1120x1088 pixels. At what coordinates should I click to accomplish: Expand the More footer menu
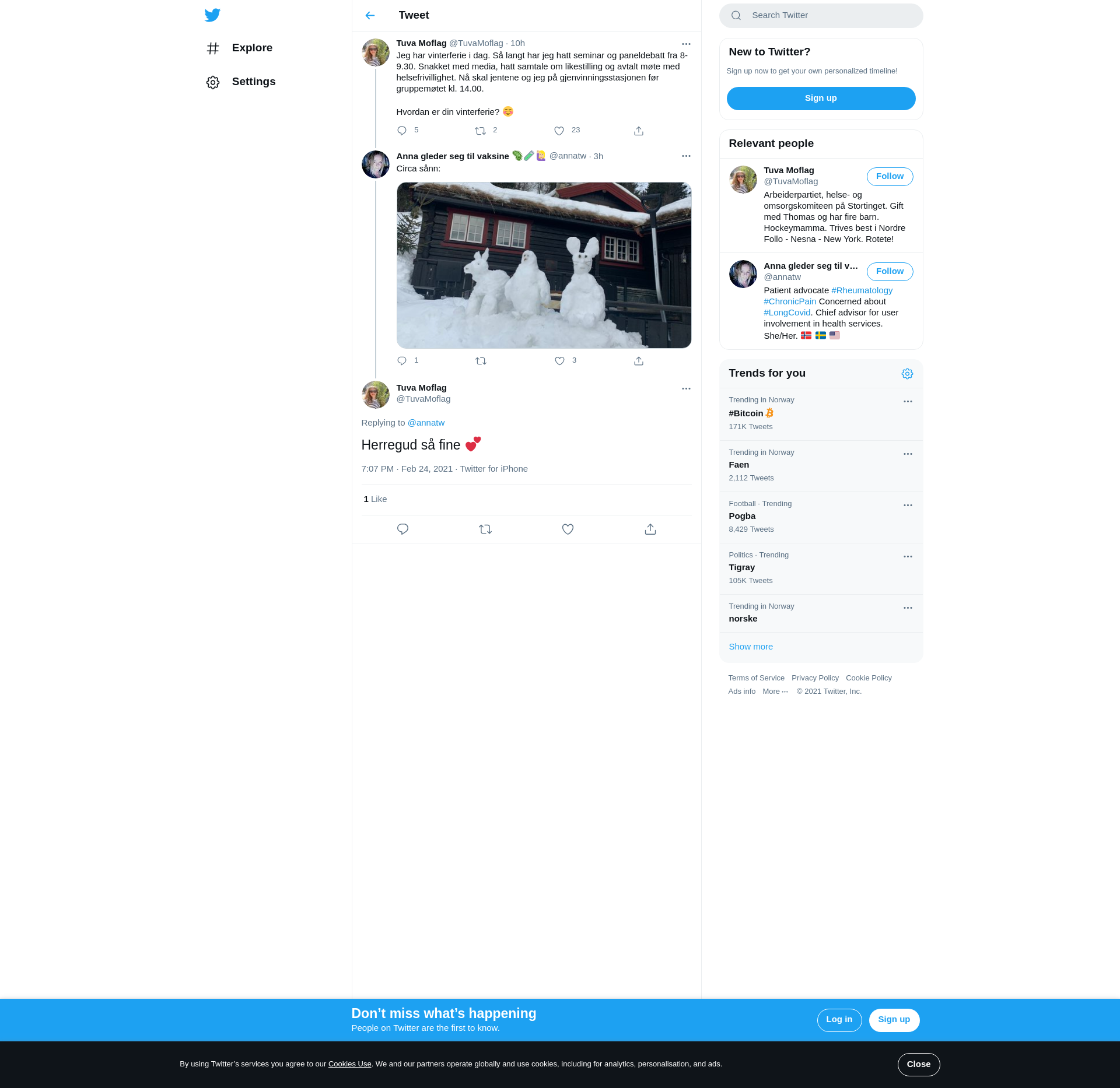(775, 692)
